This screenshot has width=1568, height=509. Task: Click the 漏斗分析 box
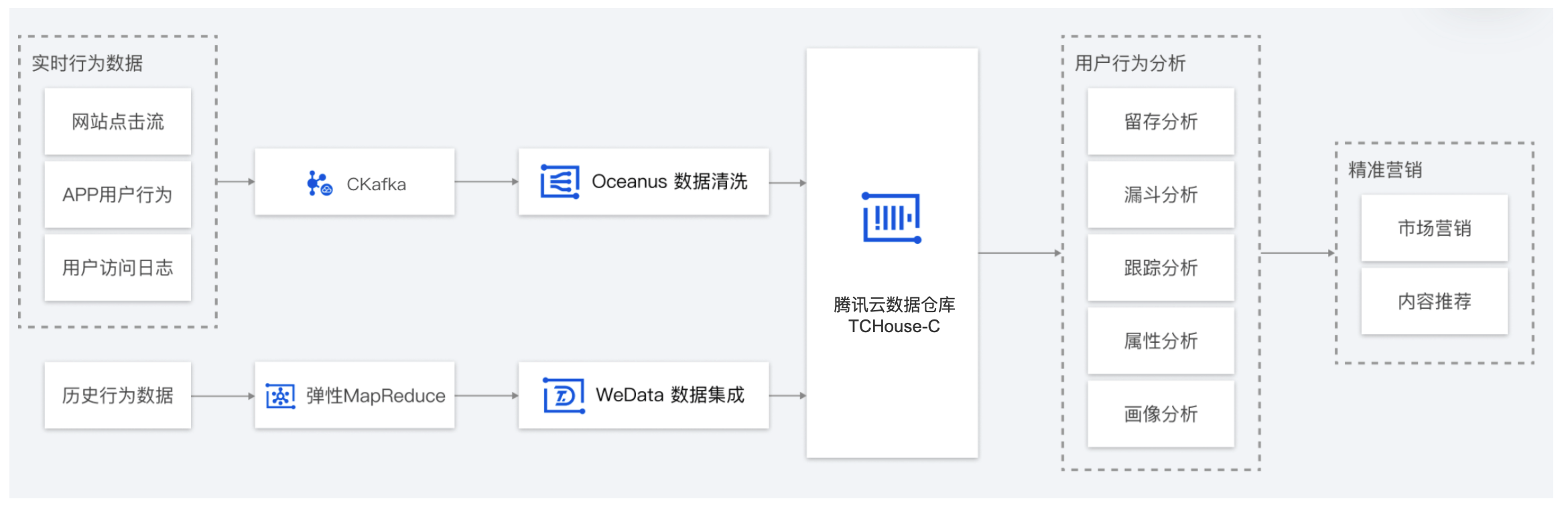1161,195
